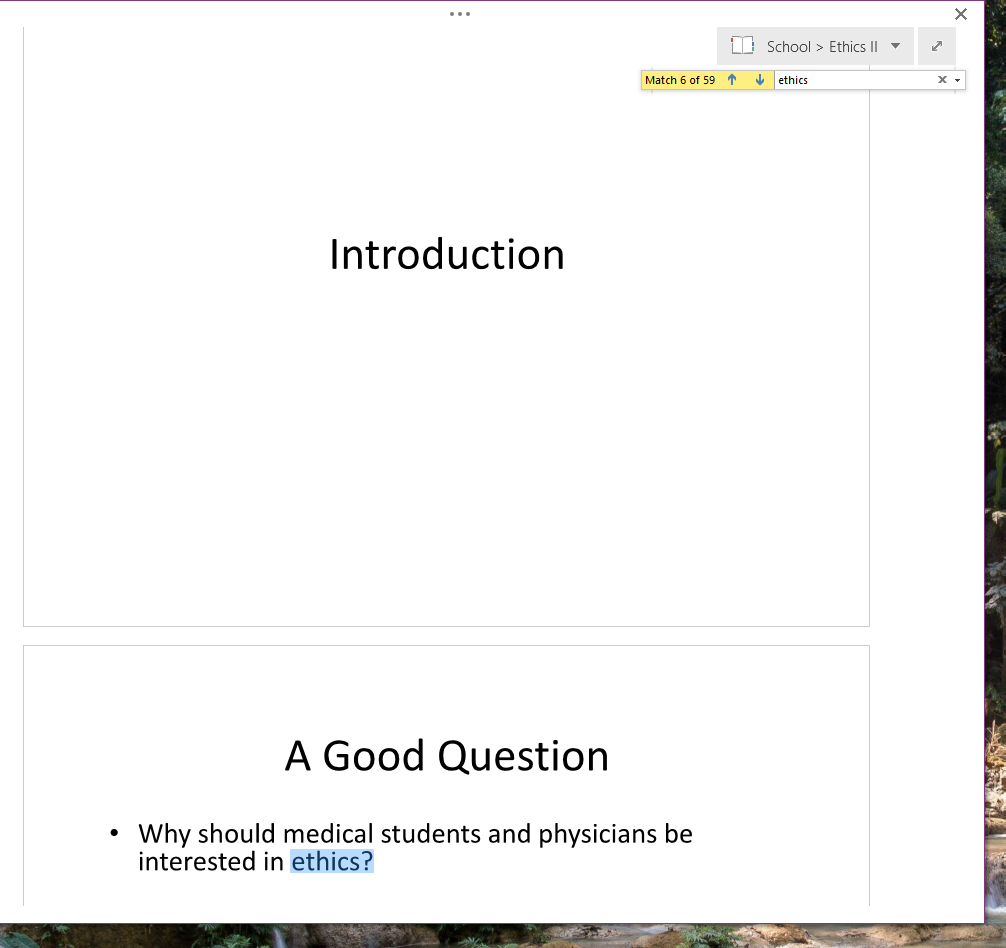Click the line 'Why should medical students and physicians be'

point(416,834)
